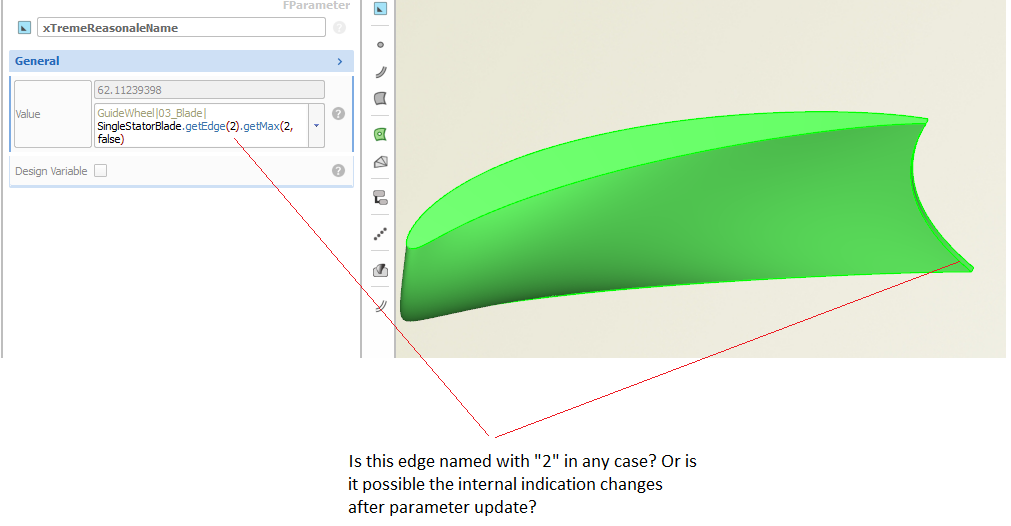Click the General section header label

(x=37, y=61)
